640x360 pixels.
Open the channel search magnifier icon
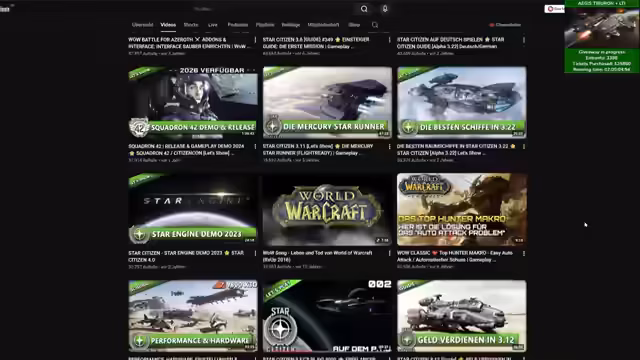click(x=375, y=25)
